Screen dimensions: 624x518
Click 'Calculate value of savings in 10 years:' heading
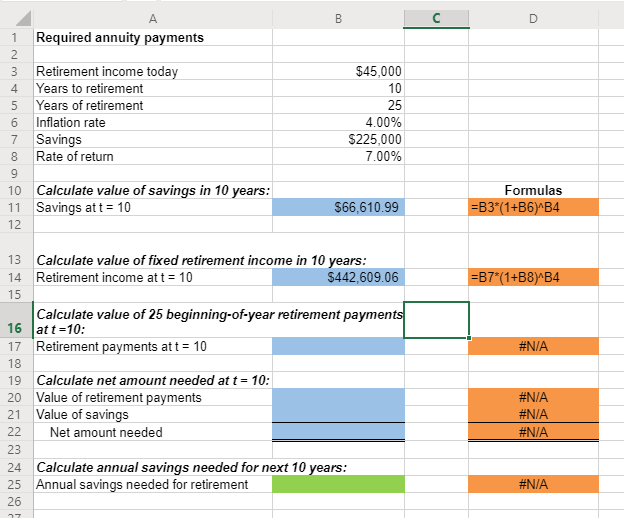tap(153, 191)
